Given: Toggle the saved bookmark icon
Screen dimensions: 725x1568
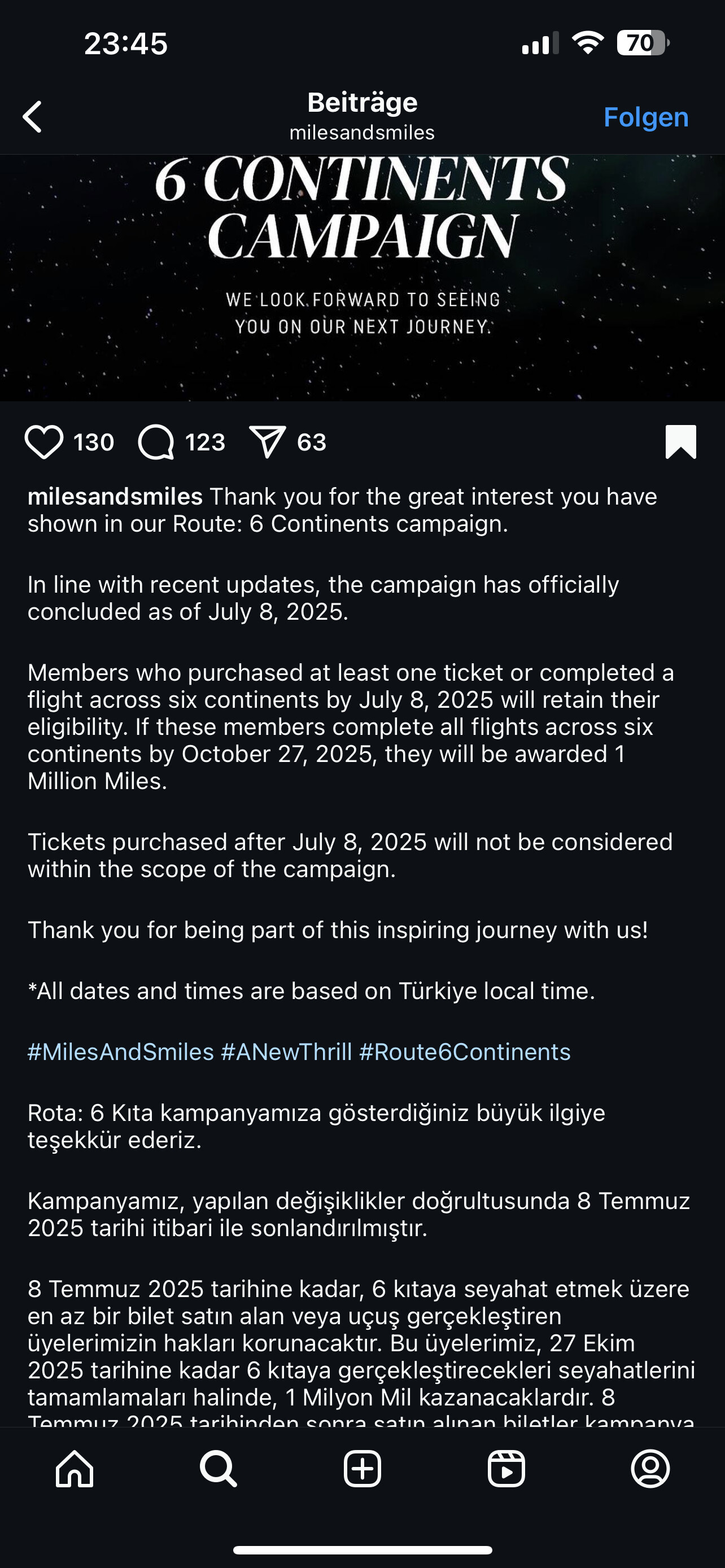Looking at the screenshot, I should coord(680,441).
